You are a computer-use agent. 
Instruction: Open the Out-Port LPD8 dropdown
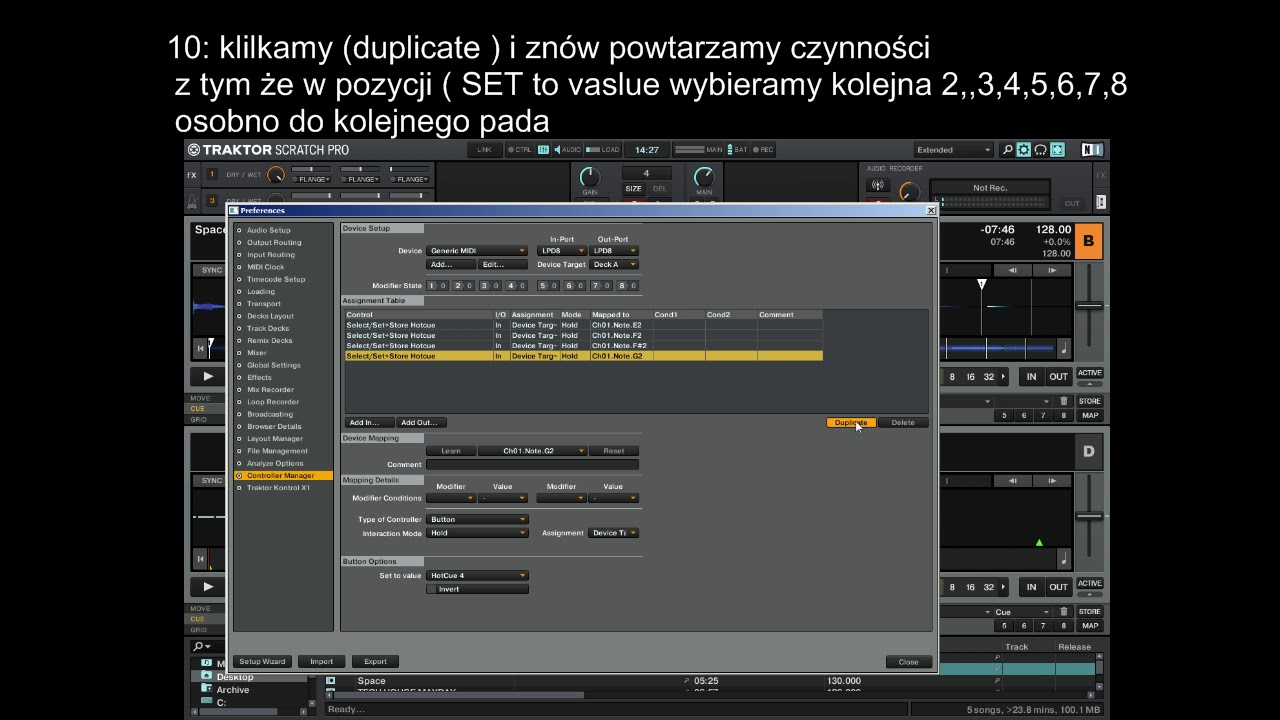(613, 251)
